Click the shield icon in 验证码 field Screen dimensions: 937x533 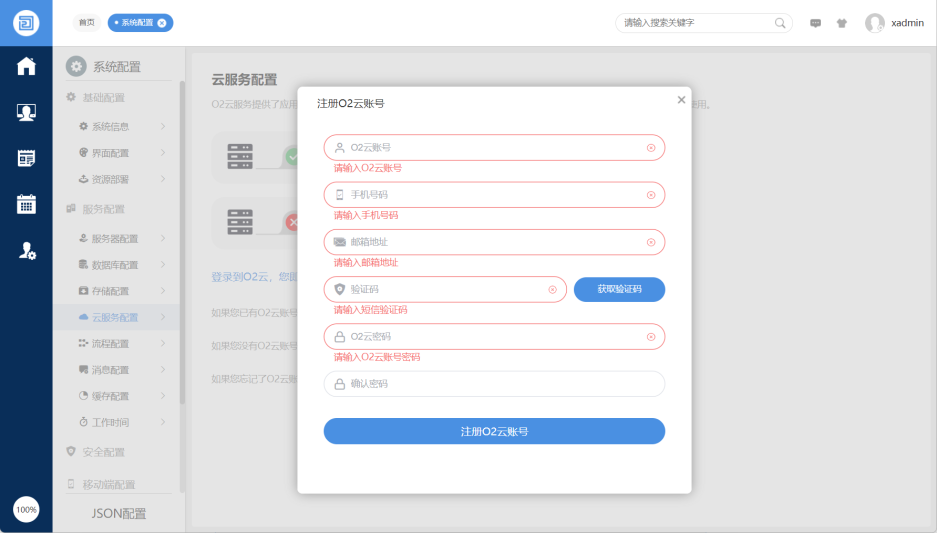pos(339,289)
